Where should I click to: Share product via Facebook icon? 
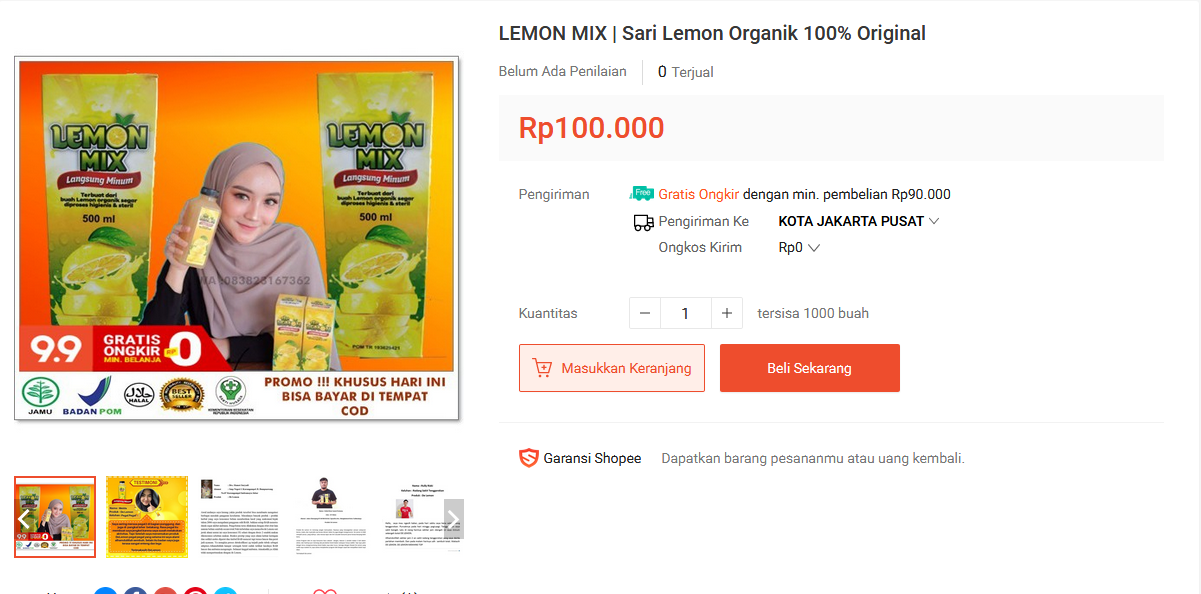coord(136,590)
